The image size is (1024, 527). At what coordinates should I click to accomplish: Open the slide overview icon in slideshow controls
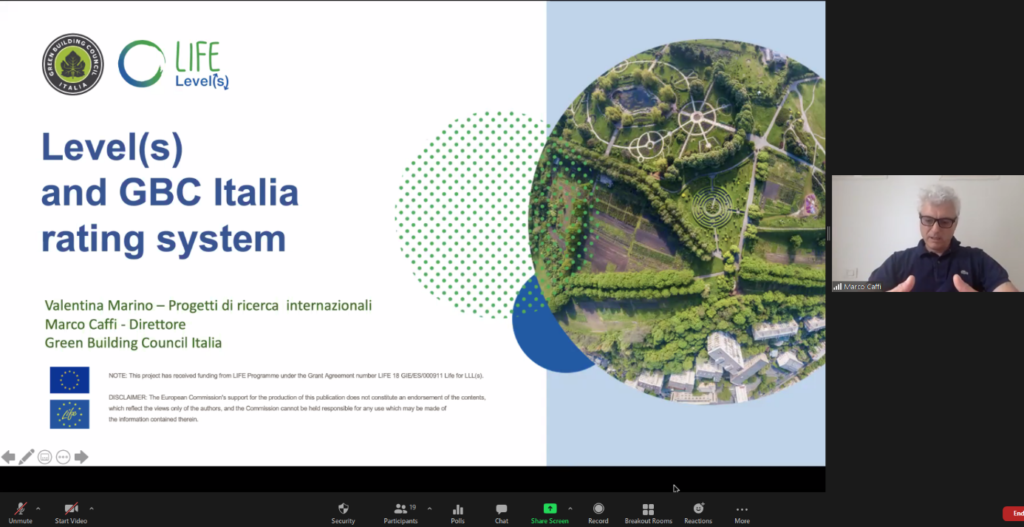coord(44,456)
